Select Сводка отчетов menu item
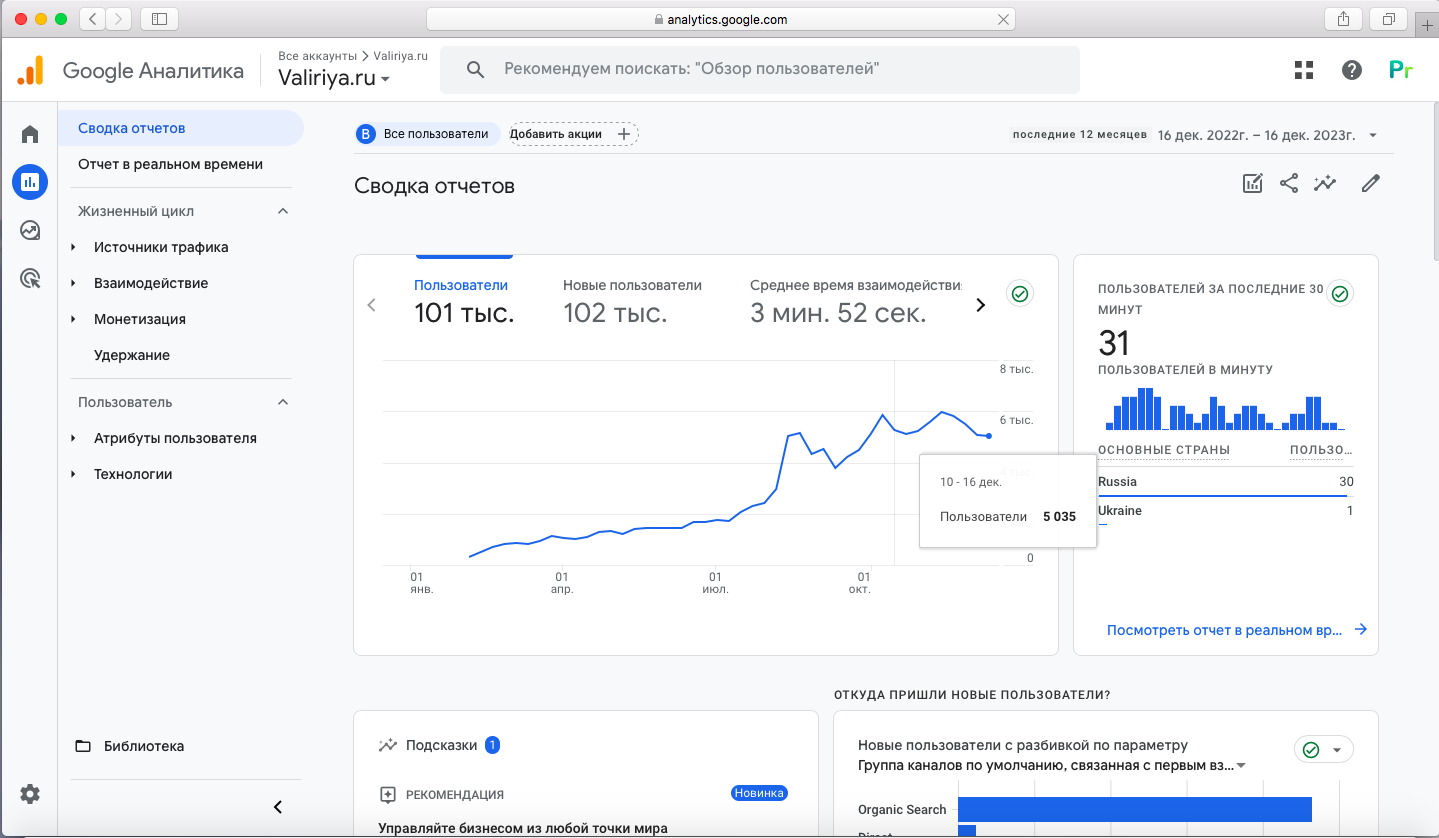This screenshot has height=838, width=1439. 180,128
